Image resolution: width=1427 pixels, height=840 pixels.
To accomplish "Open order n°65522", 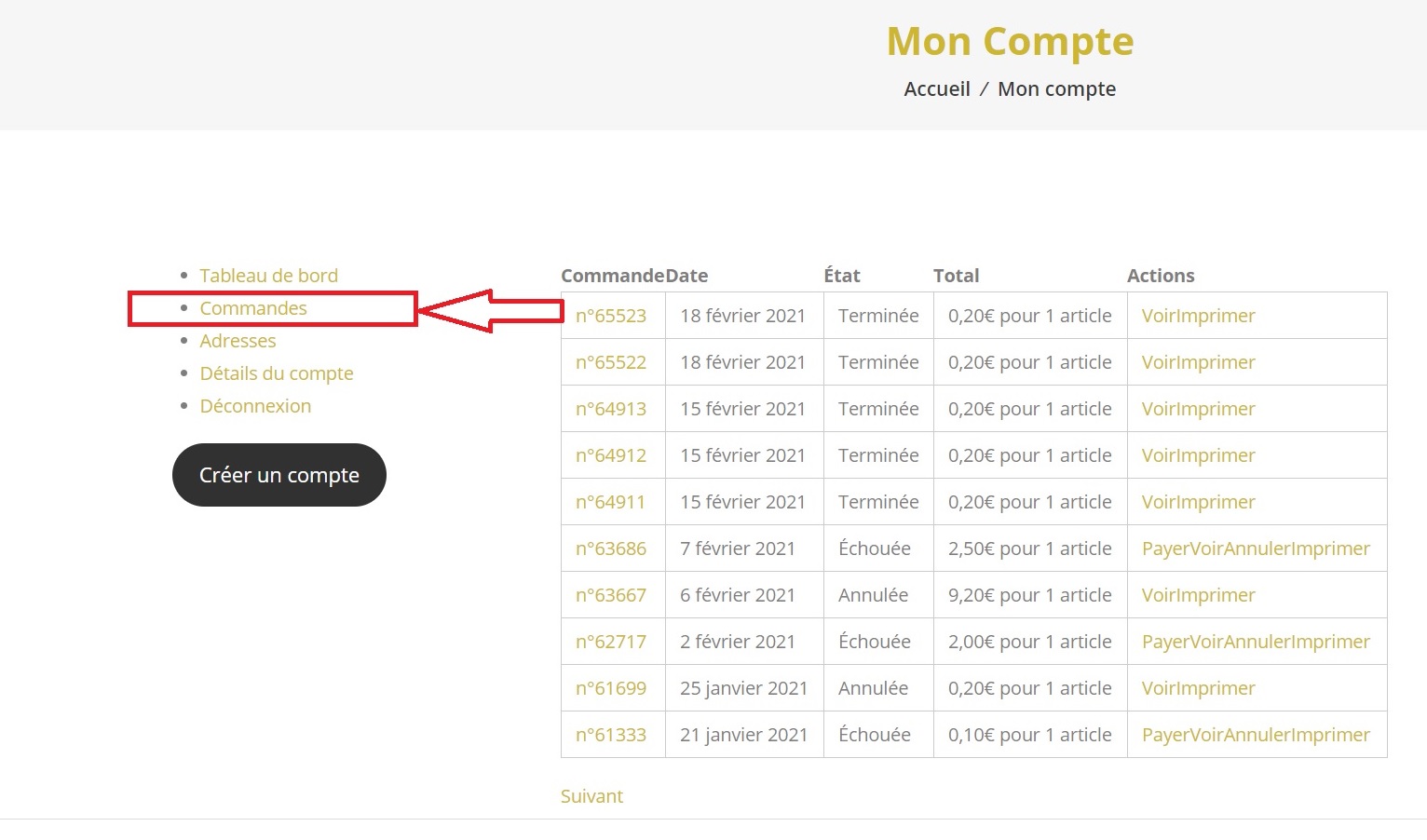I will point(610,362).
